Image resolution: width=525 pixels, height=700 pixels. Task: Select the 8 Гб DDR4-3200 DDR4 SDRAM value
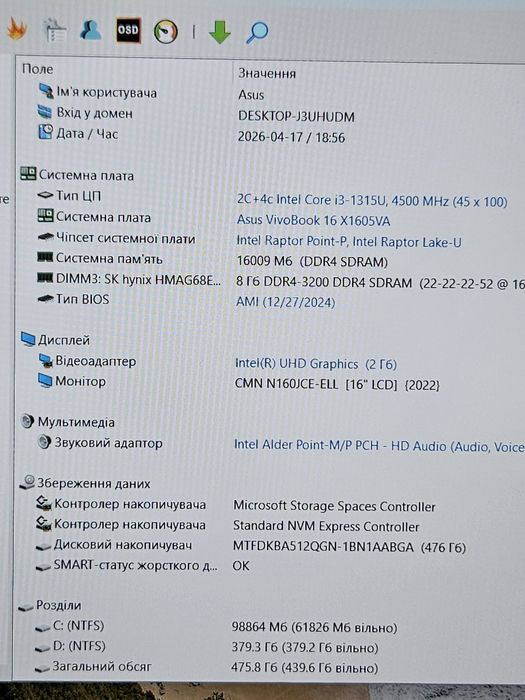click(380, 283)
